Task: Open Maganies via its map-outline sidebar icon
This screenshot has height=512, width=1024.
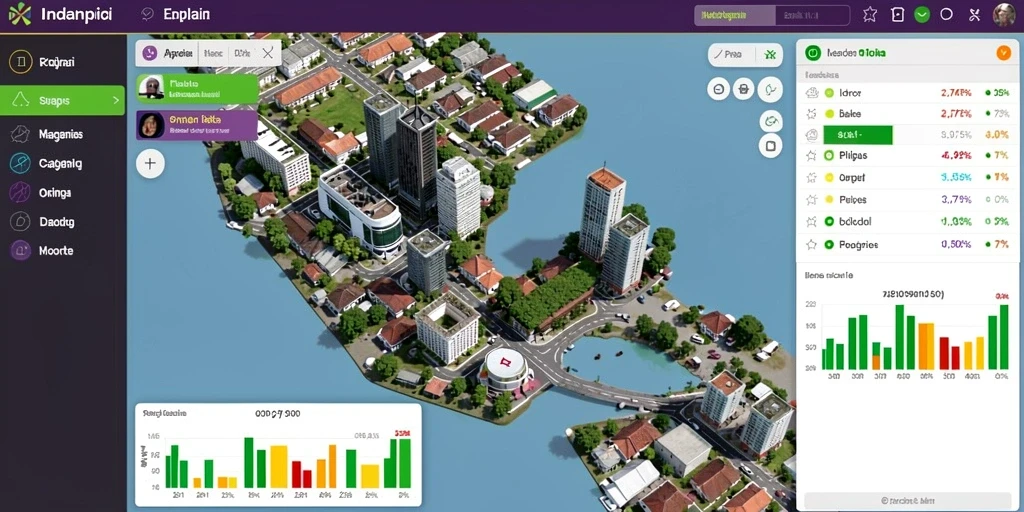Action: 20,134
